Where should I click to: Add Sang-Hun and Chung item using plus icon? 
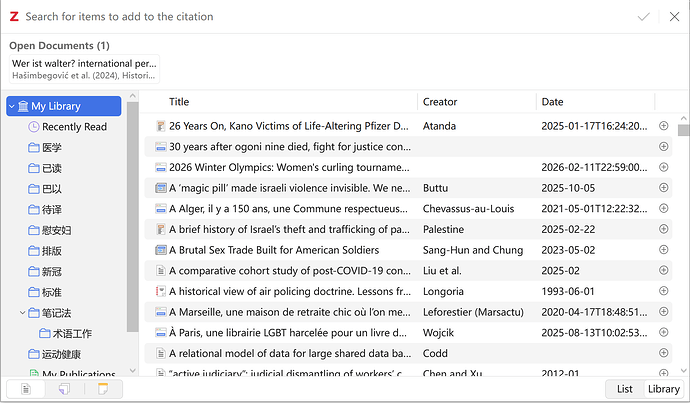pyautogui.click(x=664, y=250)
